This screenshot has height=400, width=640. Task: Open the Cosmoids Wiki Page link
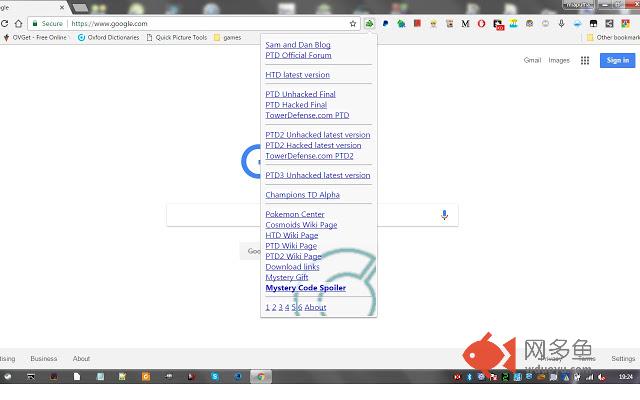click(301, 225)
